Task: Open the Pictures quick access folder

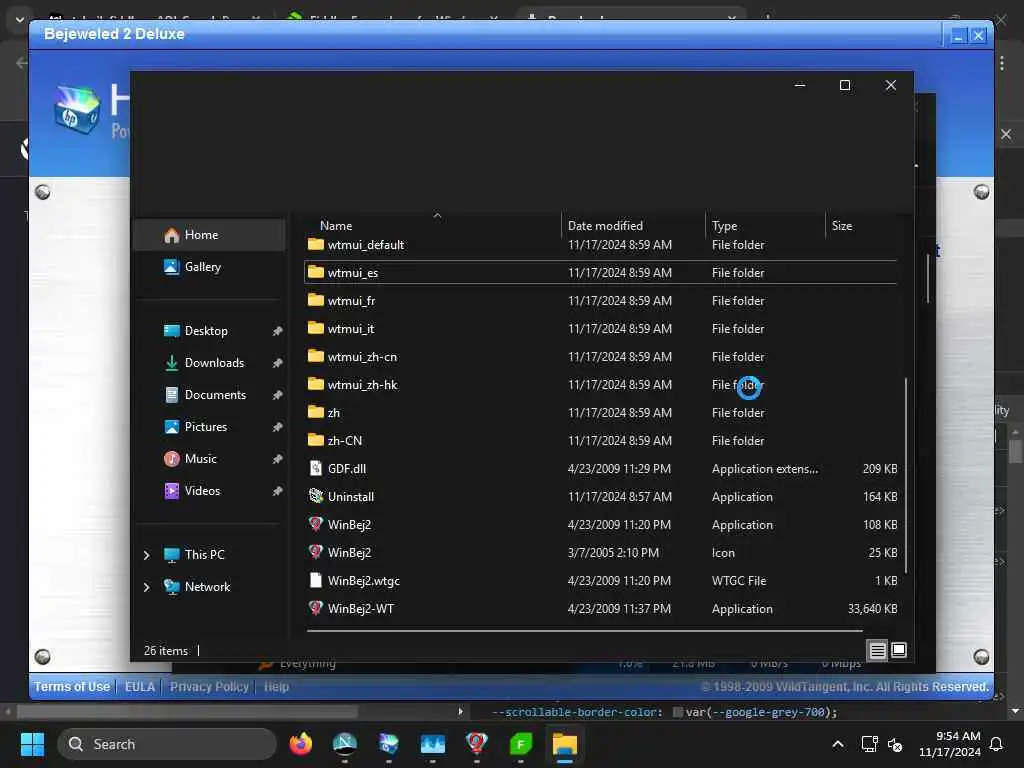Action: [206, 427]
